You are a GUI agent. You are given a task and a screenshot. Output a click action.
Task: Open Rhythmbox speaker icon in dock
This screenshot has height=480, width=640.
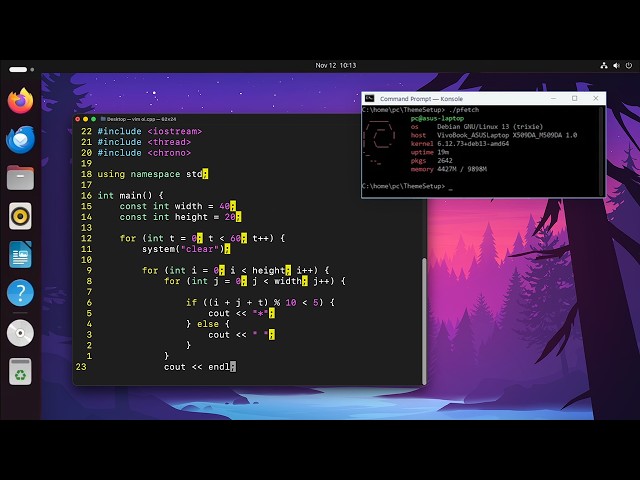(20, 216)
